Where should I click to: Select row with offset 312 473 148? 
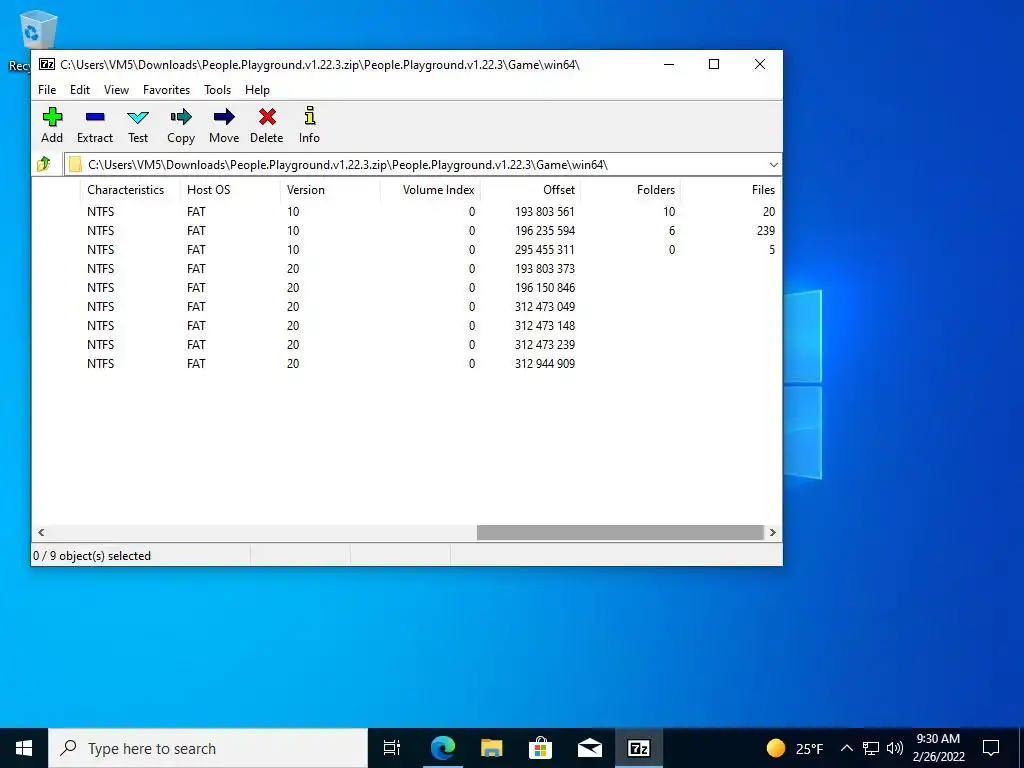click(406, 325)
